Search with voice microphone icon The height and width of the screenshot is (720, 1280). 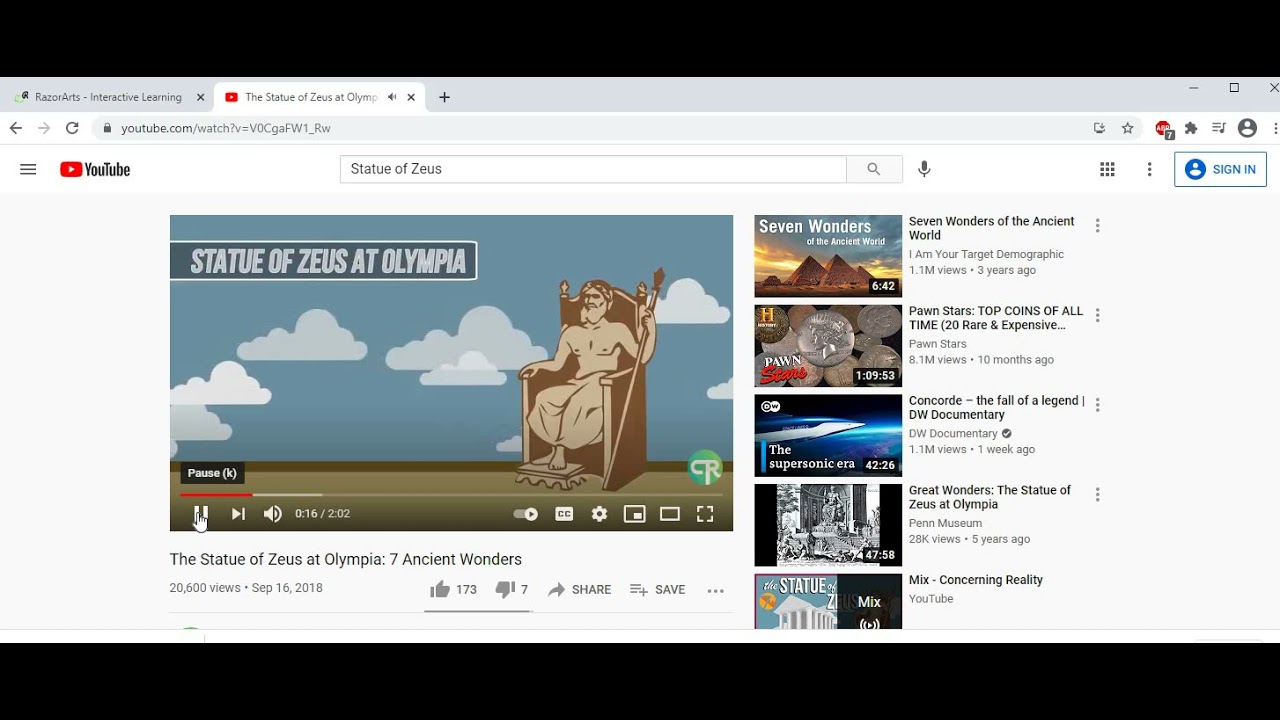[x=924, y=169]
